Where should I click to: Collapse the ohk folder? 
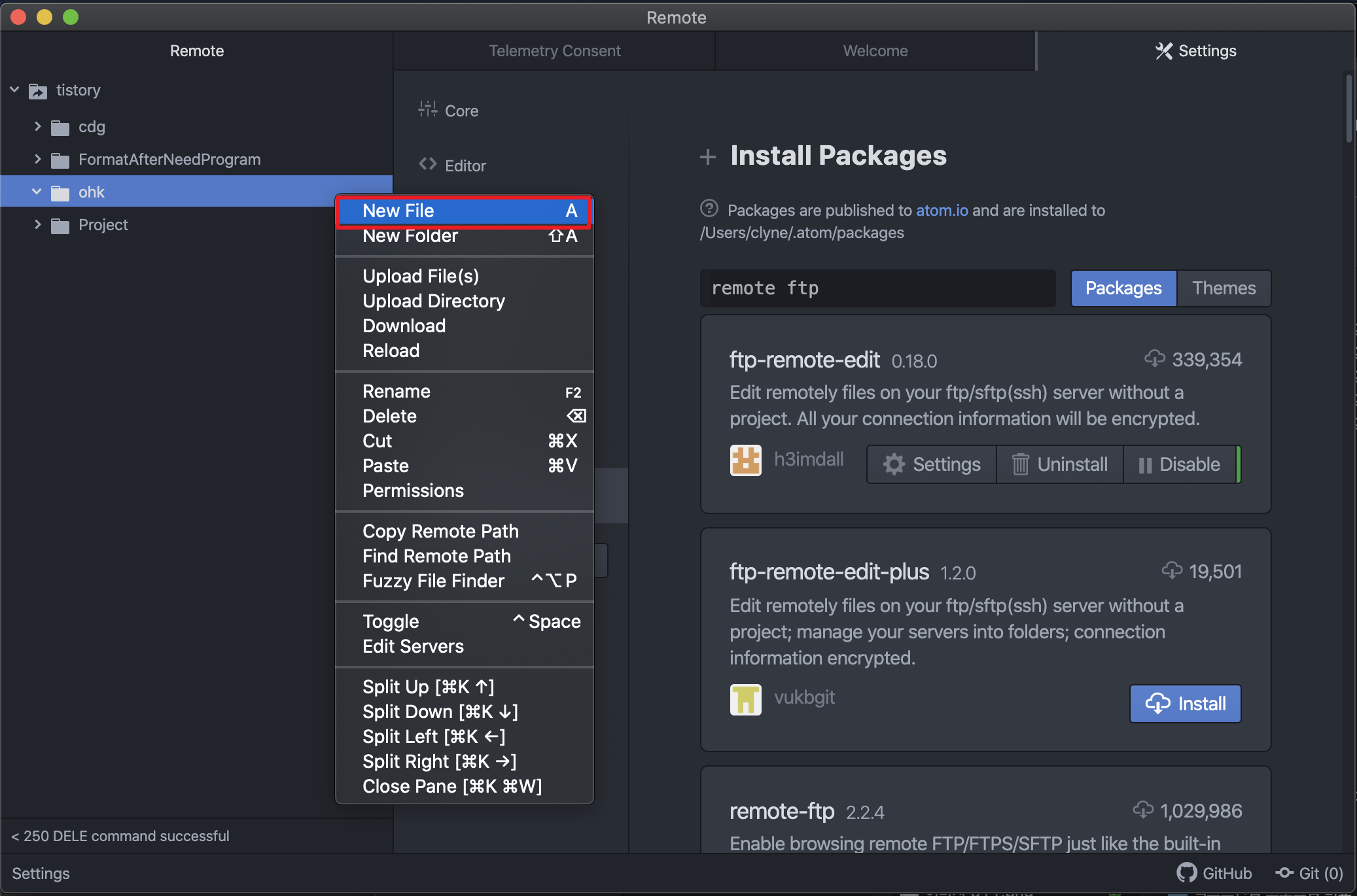[37, 192]
